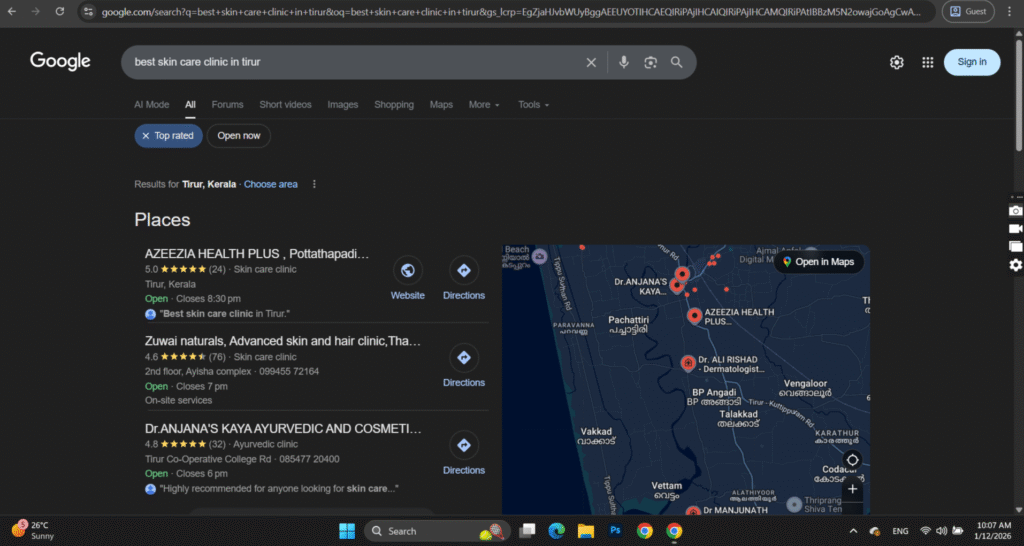
Task: Clear the search box text with X
Action: pyautogui.click(x=591, y=62)
